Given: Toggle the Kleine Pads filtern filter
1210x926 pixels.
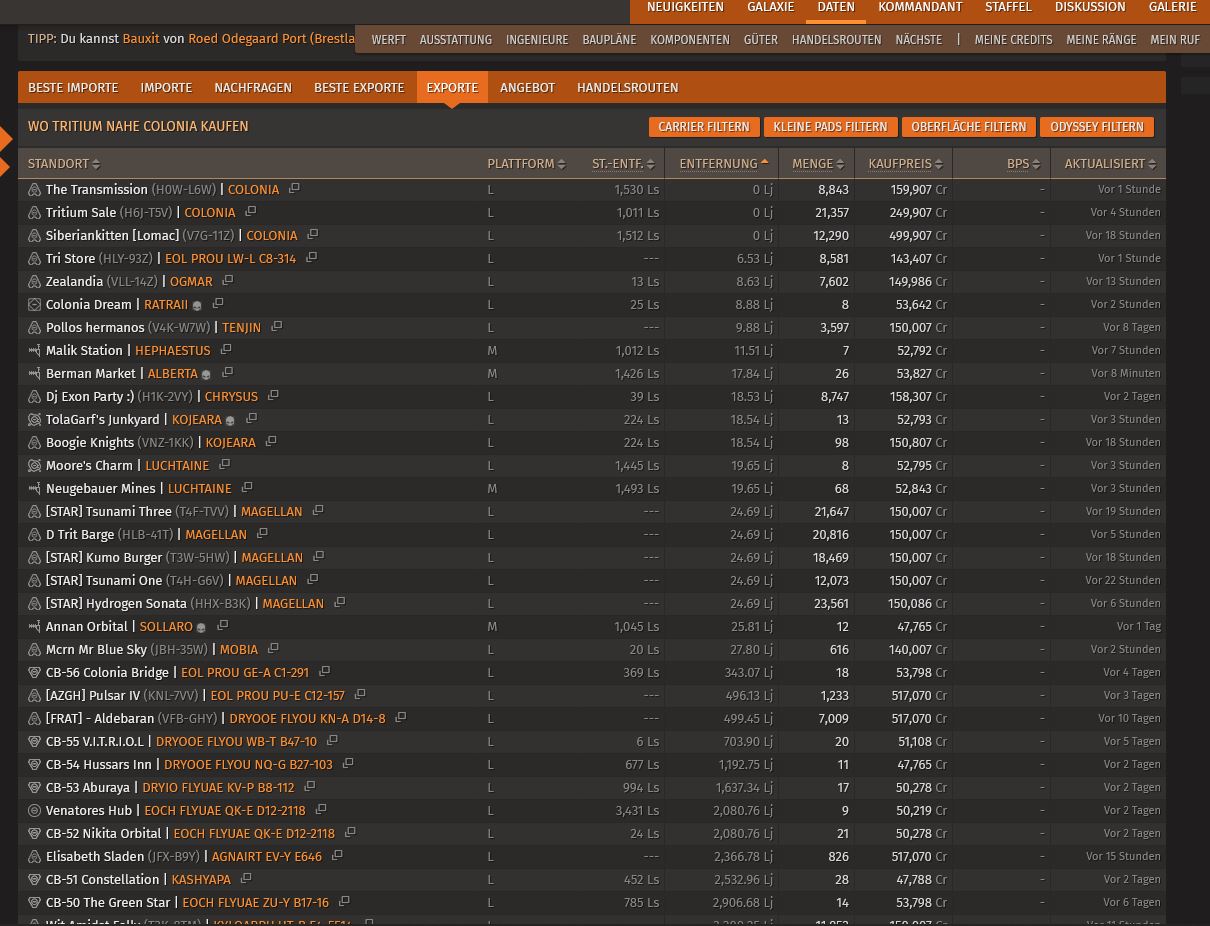Looking at the screenshot, I should click(830, 127).
